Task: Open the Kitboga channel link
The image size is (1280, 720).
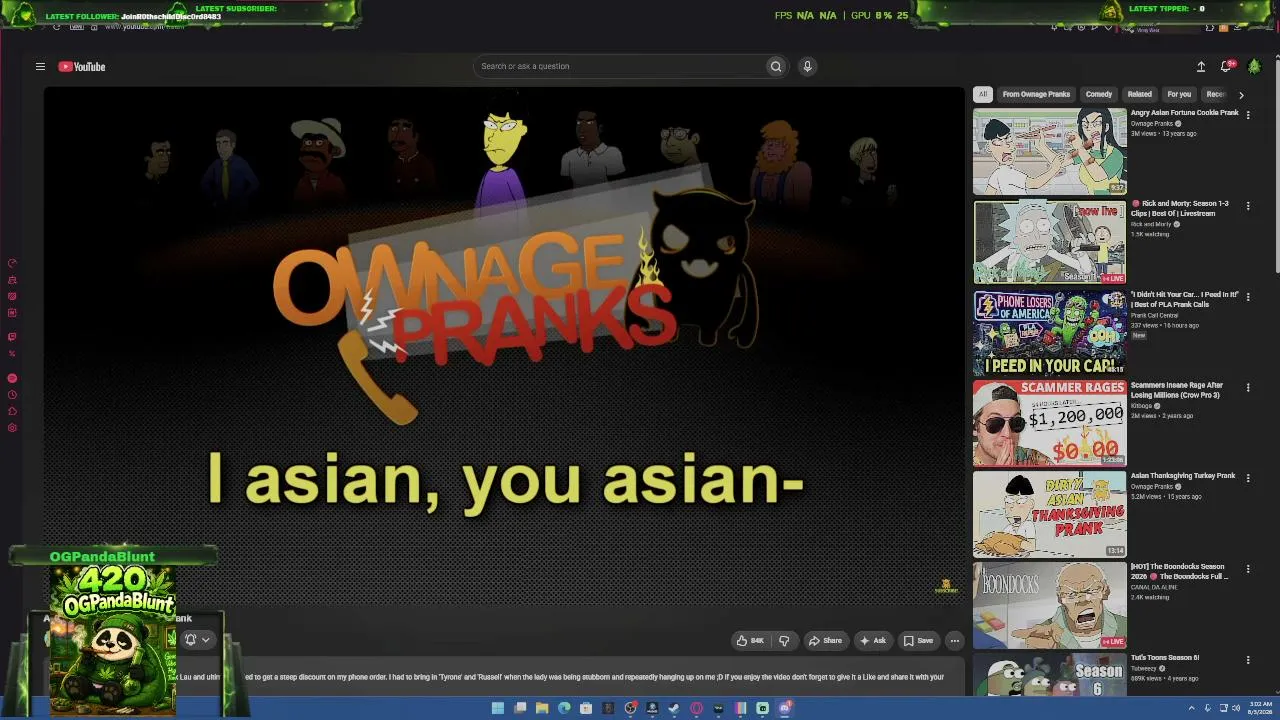Action: pos(1143,406)
